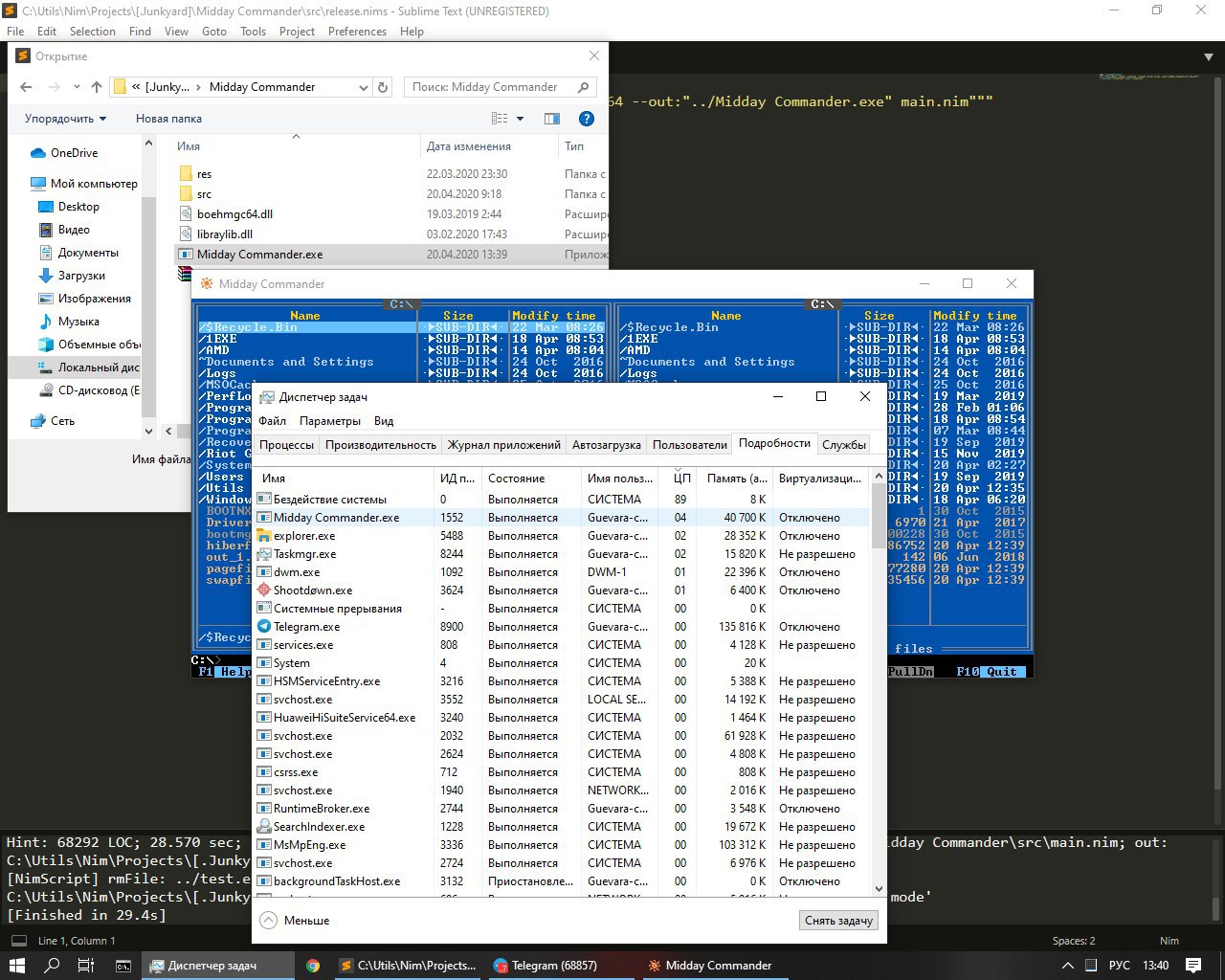Image resolution: width=1225 pixels, height=980 pixels.
Task: Switch to the Автозагрузка tab
Action: pyautogui.click(x=607, y=445)
